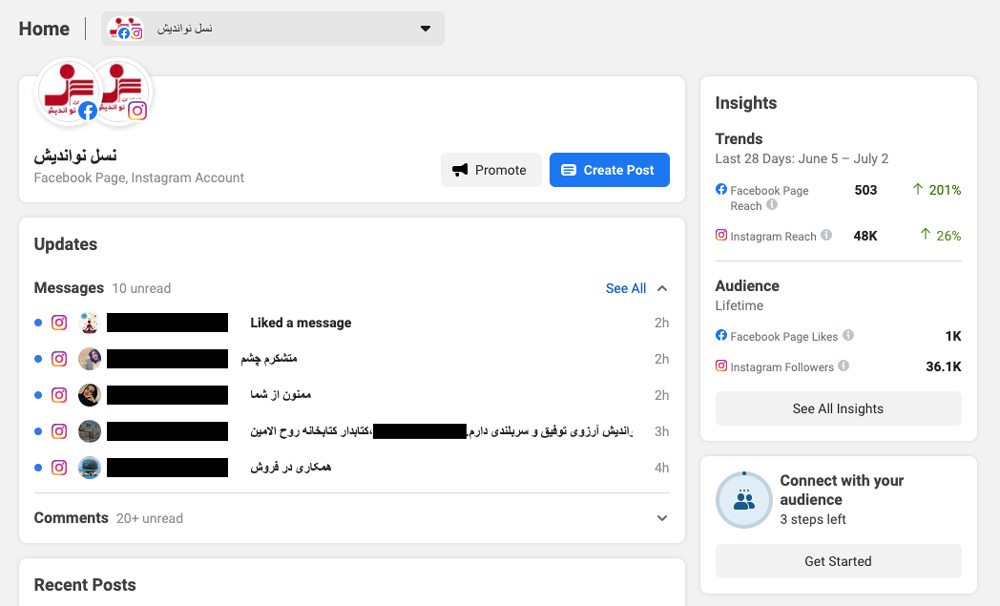Viewport: 1000px width, 606px height.
Task: Click the Insights panel heading
Action: (x=746, y=103)
